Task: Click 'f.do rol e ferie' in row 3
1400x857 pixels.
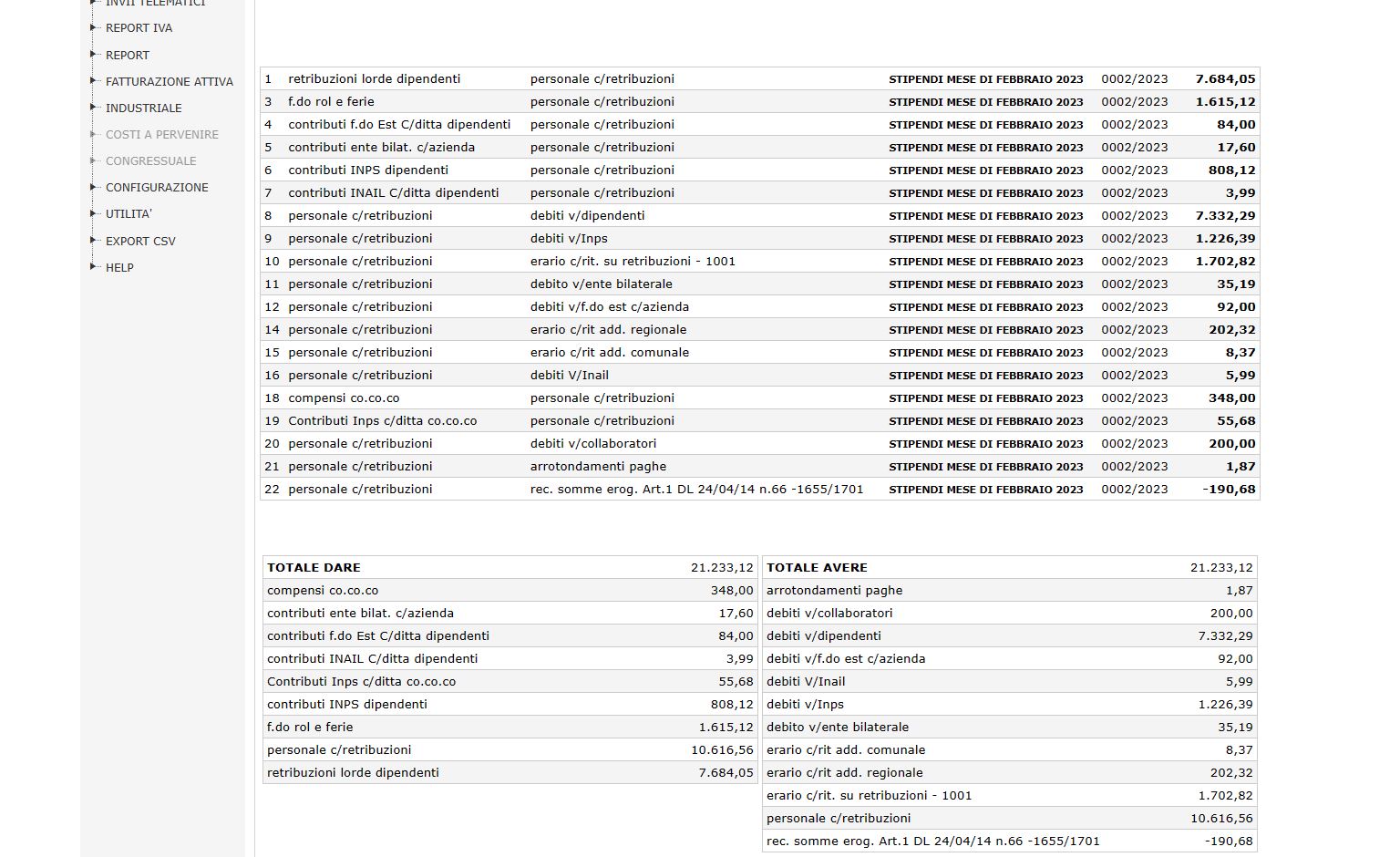Action: point(331,101)
